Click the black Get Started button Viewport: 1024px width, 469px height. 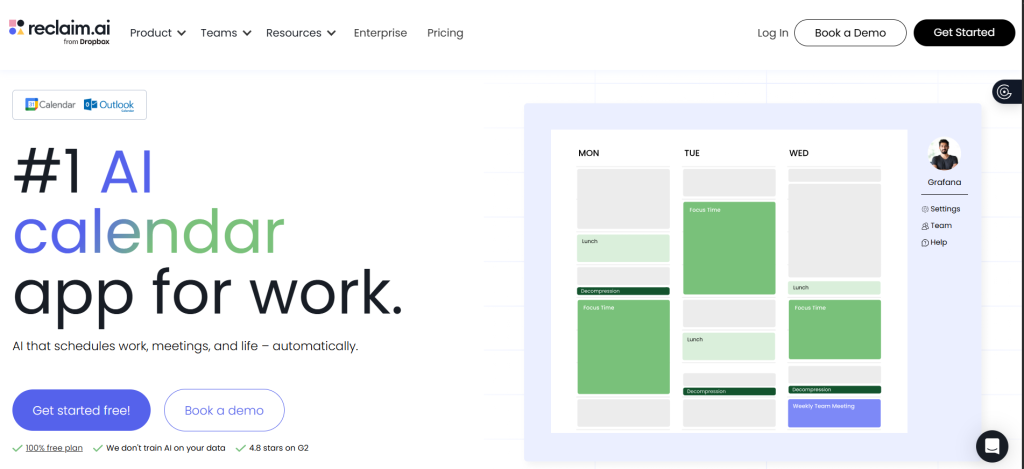point(964,33)
